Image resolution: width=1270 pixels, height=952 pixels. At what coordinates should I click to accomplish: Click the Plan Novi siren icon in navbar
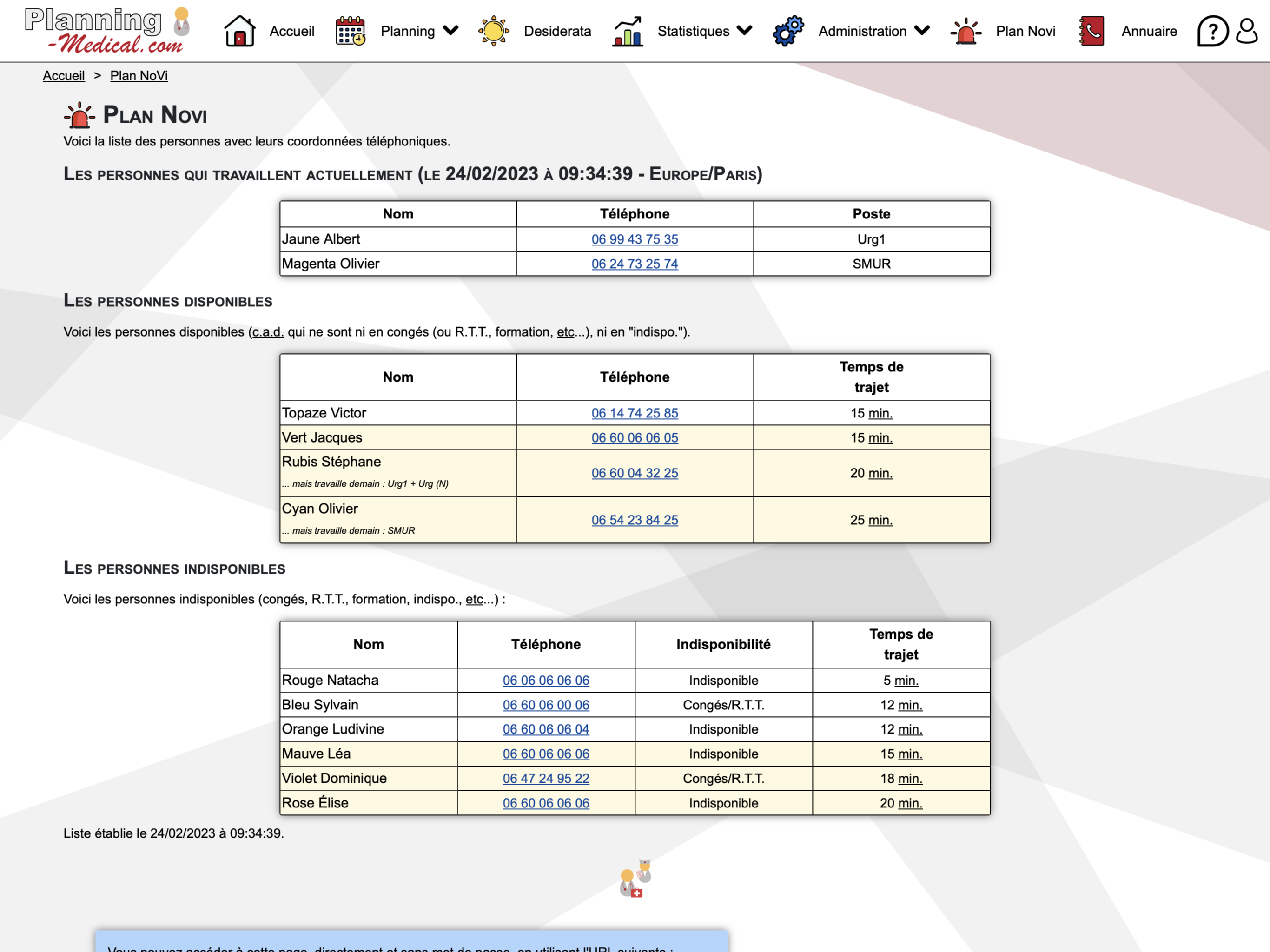pyautogui.click(x=966, y=31)
